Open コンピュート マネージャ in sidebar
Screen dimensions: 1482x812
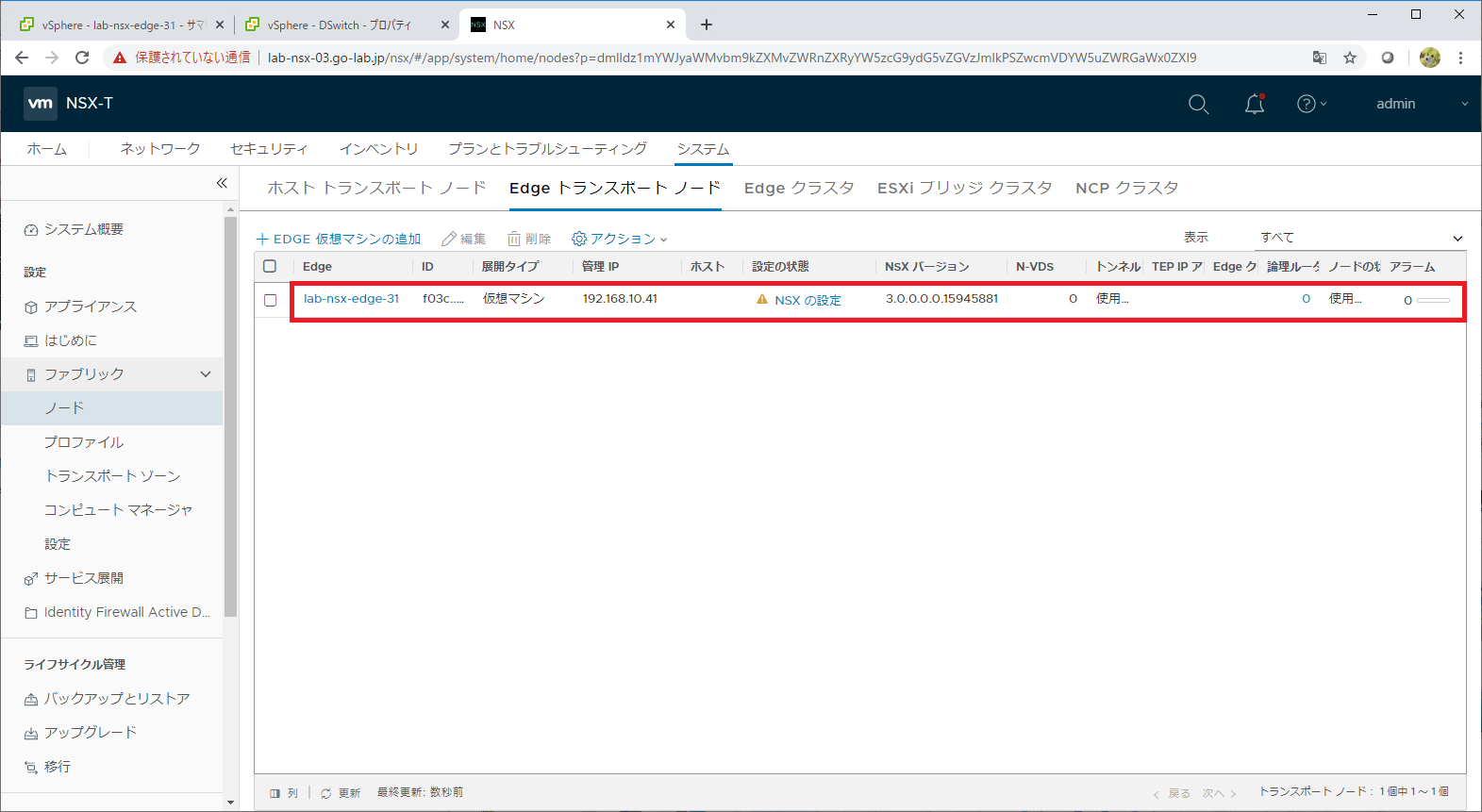[119, 510]
